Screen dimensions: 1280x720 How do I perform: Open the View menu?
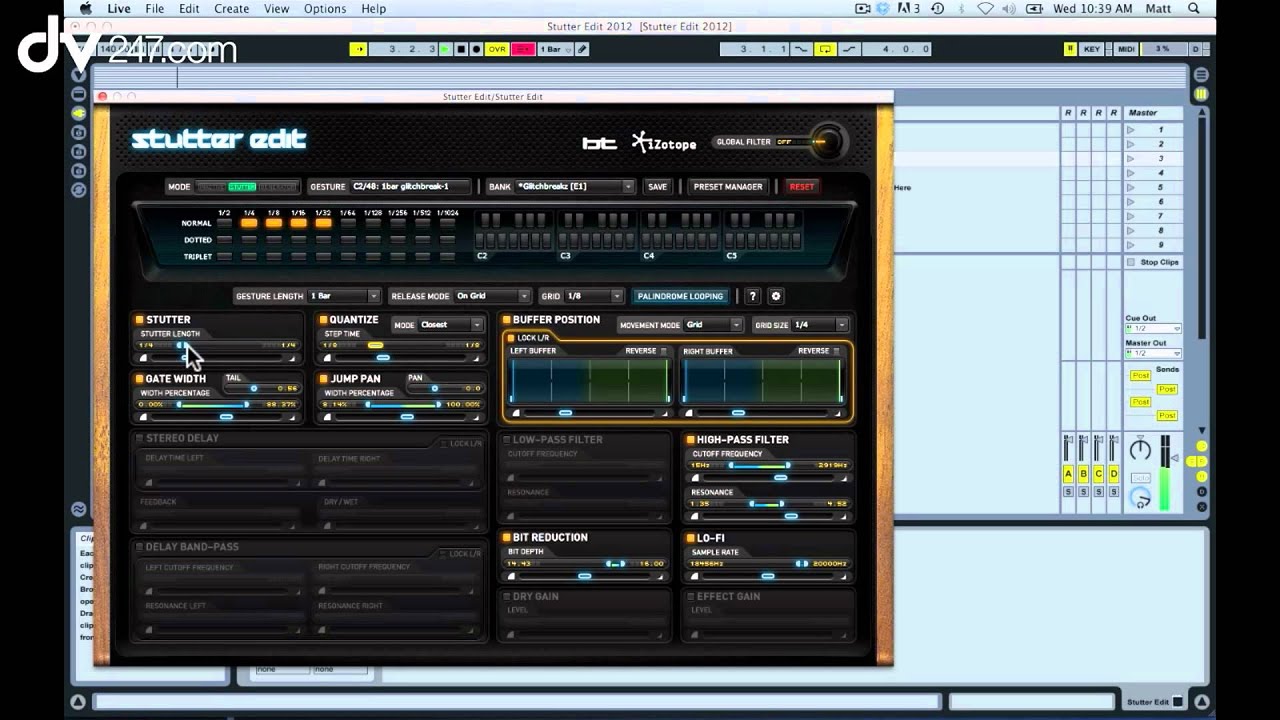[x=276, y=8]
